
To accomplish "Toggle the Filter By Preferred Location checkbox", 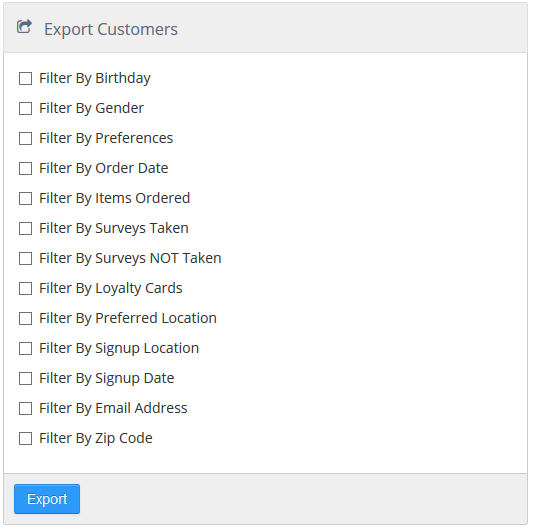I will (x=25, y=319).
